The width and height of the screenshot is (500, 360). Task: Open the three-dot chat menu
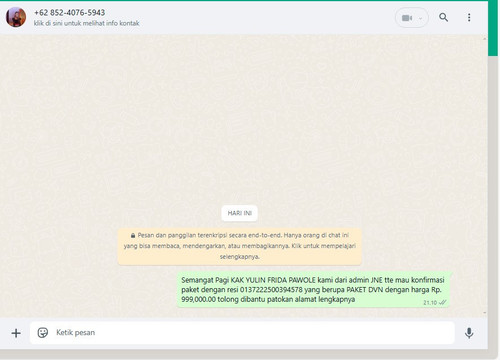(469, 17)
